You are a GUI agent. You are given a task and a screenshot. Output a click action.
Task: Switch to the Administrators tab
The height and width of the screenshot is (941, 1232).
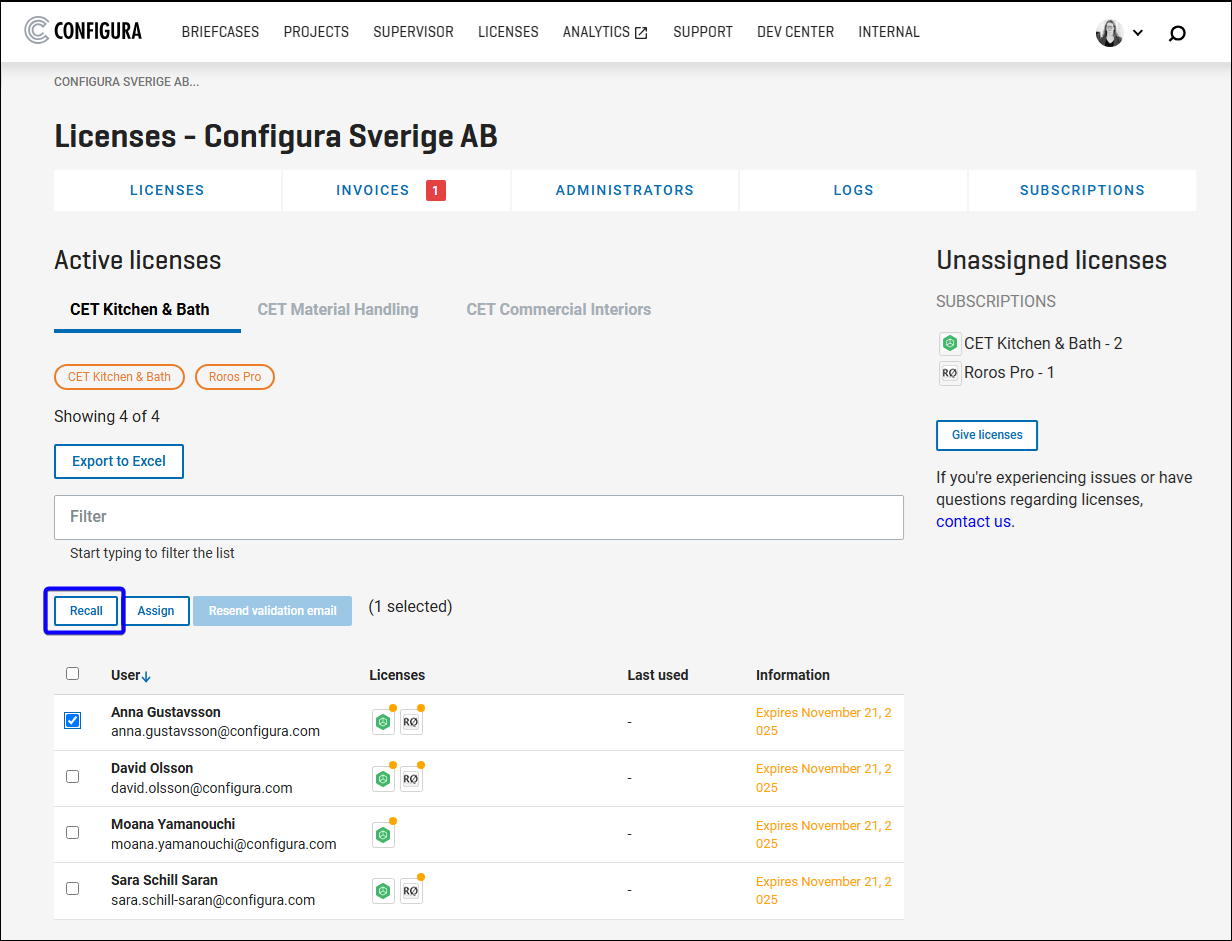tap(625, 190)
